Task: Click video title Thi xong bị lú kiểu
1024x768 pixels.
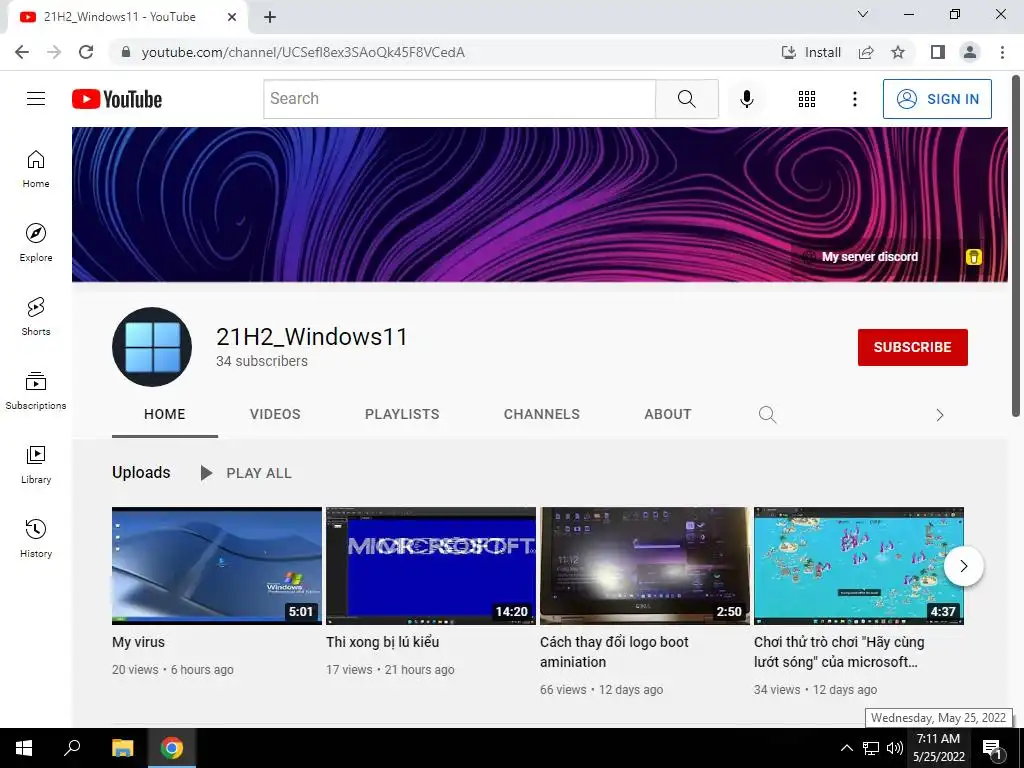Action: (x=383, y=642)
